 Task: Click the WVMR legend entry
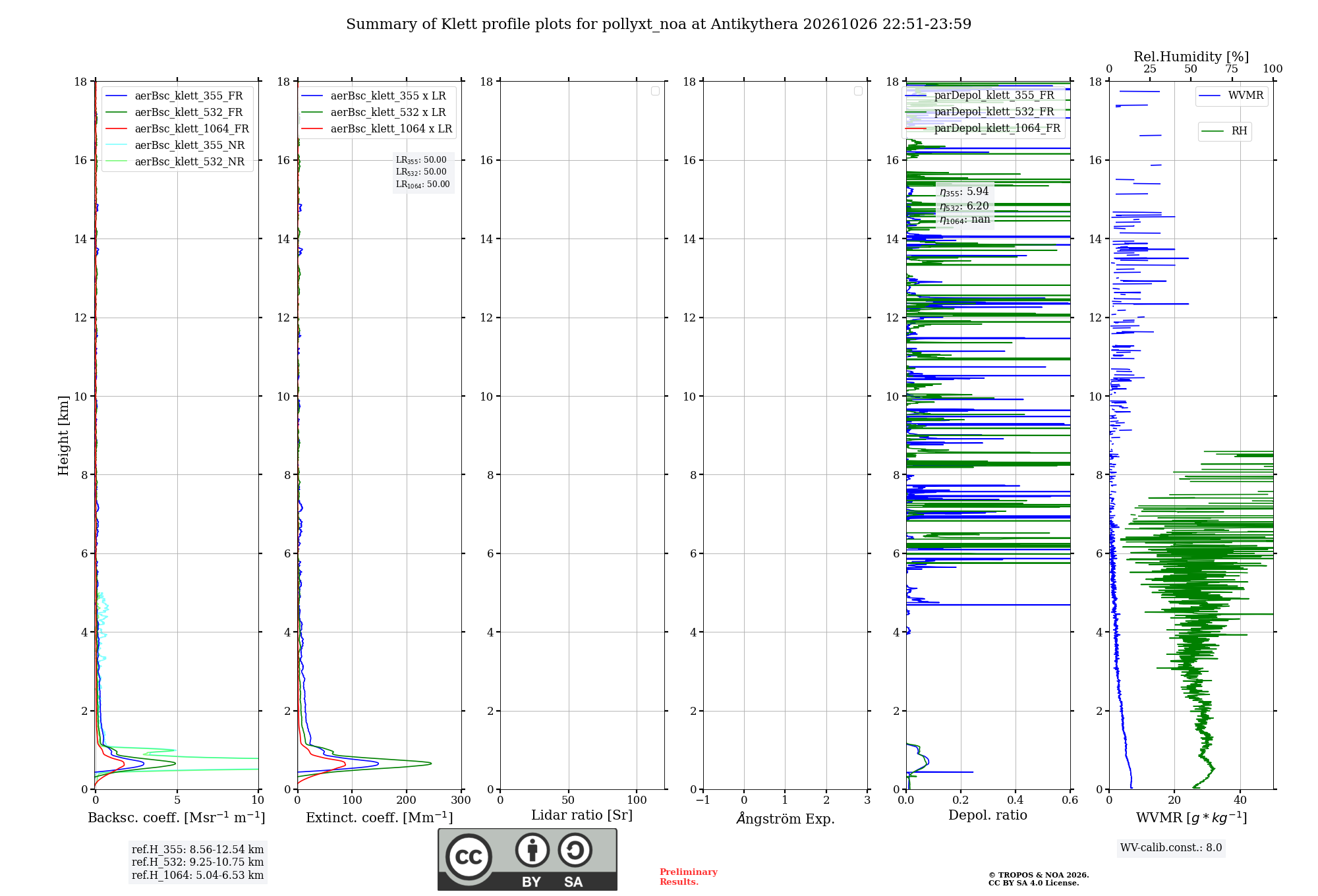[1231, 96]
